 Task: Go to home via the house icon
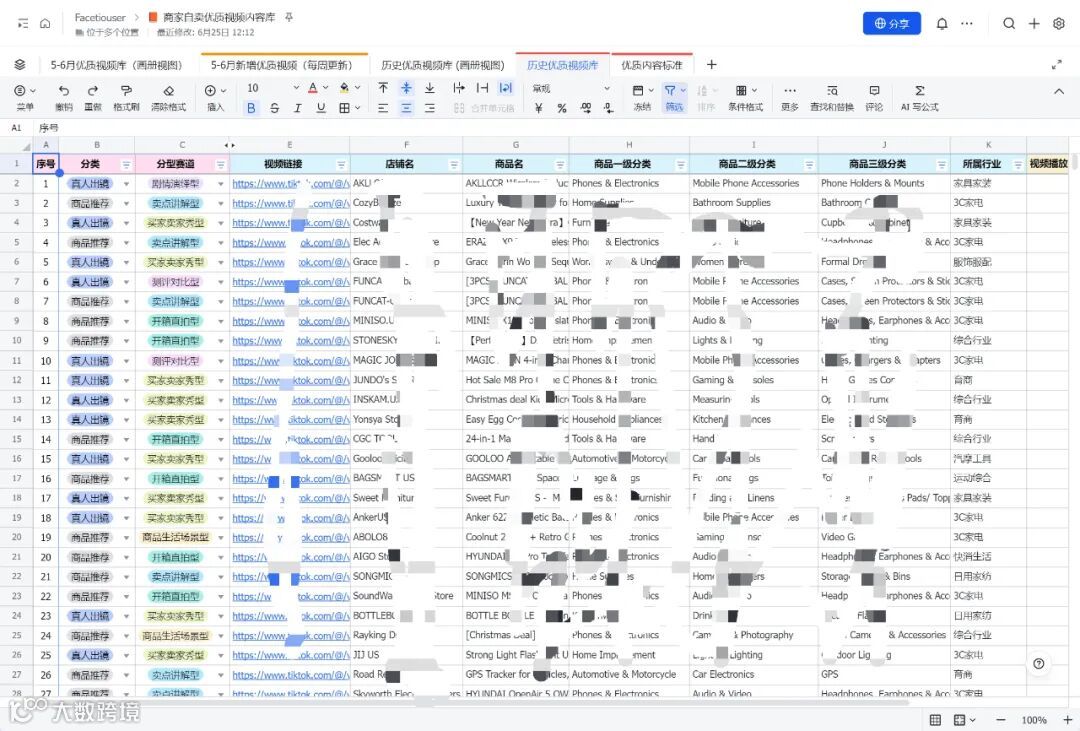[x=45, y=23]
